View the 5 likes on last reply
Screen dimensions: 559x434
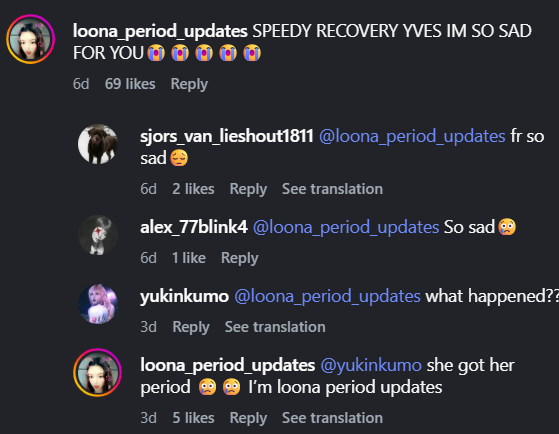coord(193,418)
